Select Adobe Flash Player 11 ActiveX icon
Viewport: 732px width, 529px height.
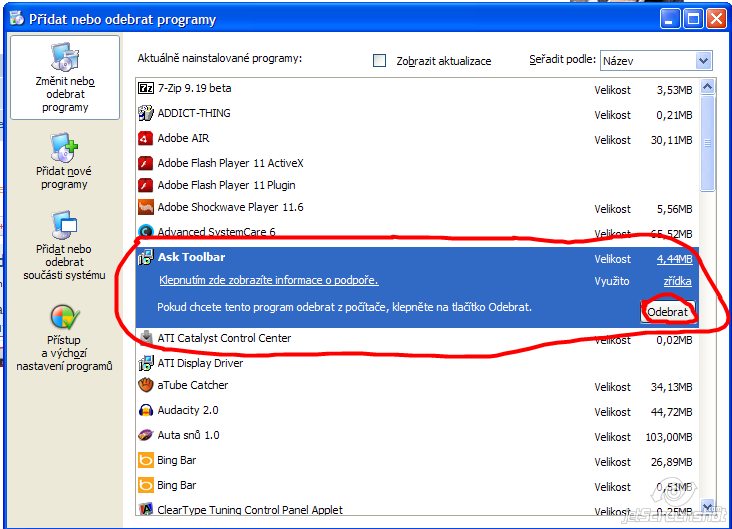coord(146,163)
